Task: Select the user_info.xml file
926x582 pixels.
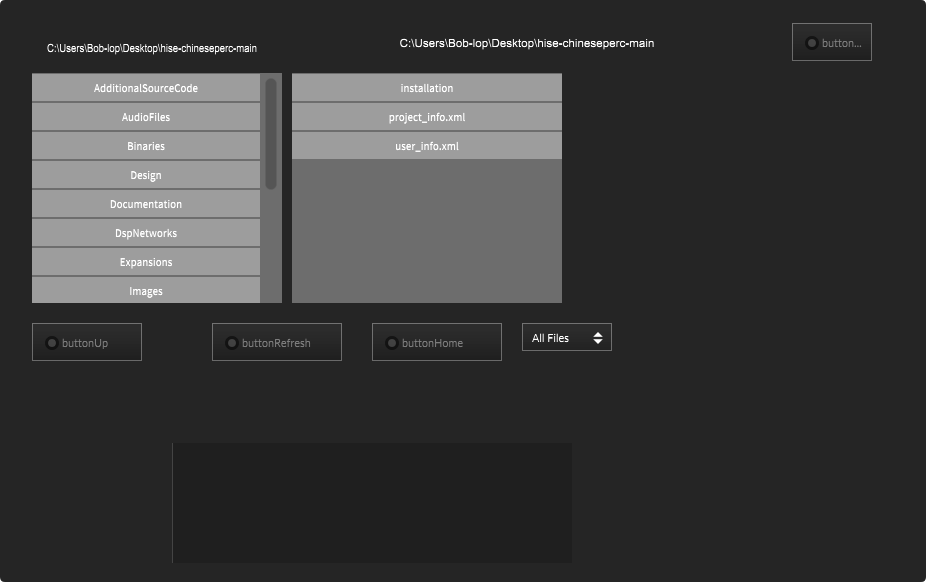Action: (427, 146)
